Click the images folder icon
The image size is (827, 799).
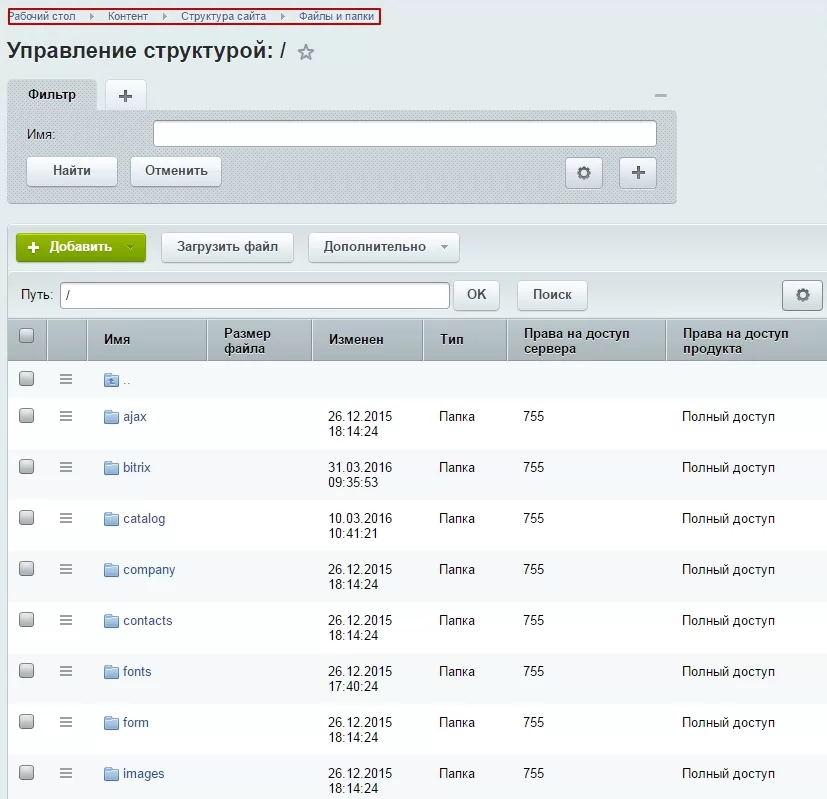tap(111, 774)
